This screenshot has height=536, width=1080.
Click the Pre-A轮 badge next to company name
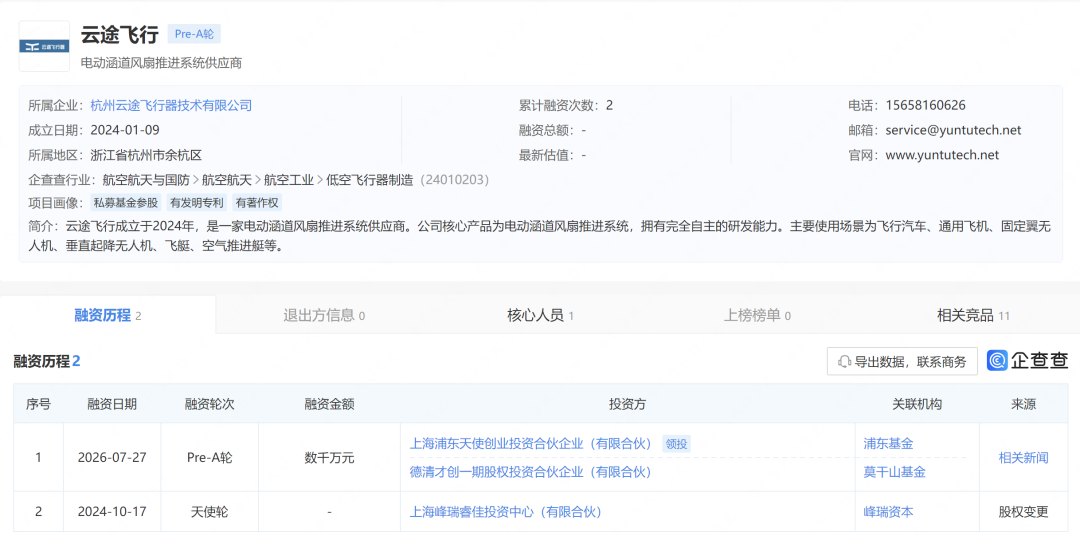[194, 34]
